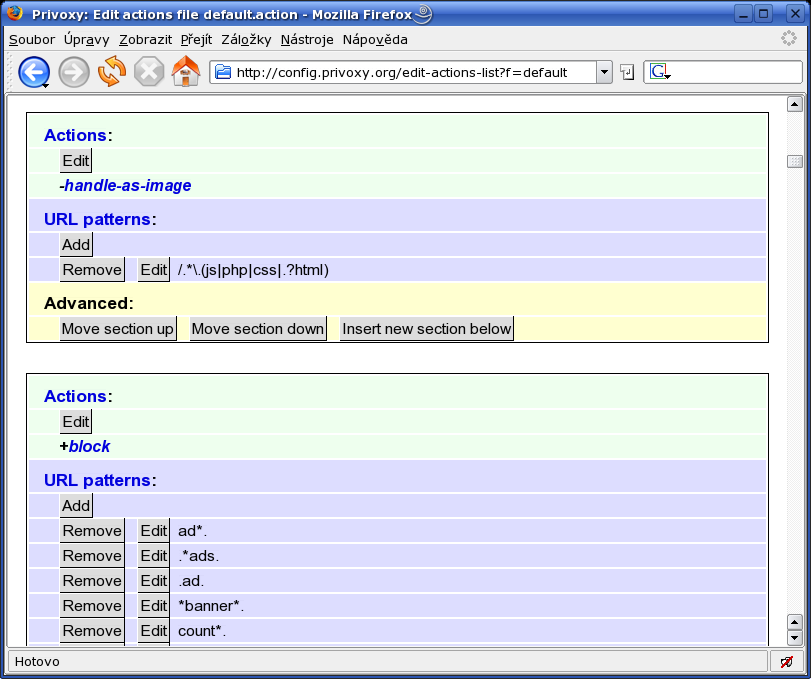Open the Nápověda menu
Image resolution: width=811 pixels, height=679 pixels.
pos(375,40)
